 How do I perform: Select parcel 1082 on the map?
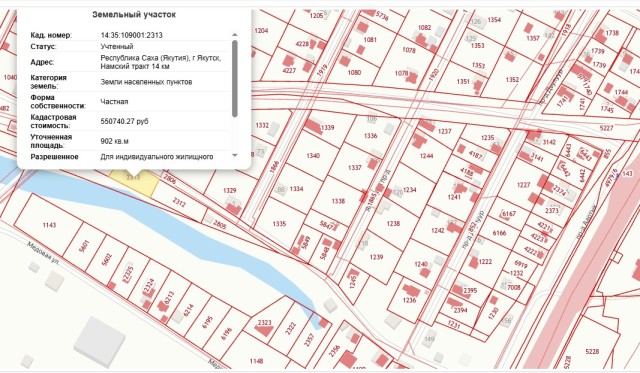point(424,27)
